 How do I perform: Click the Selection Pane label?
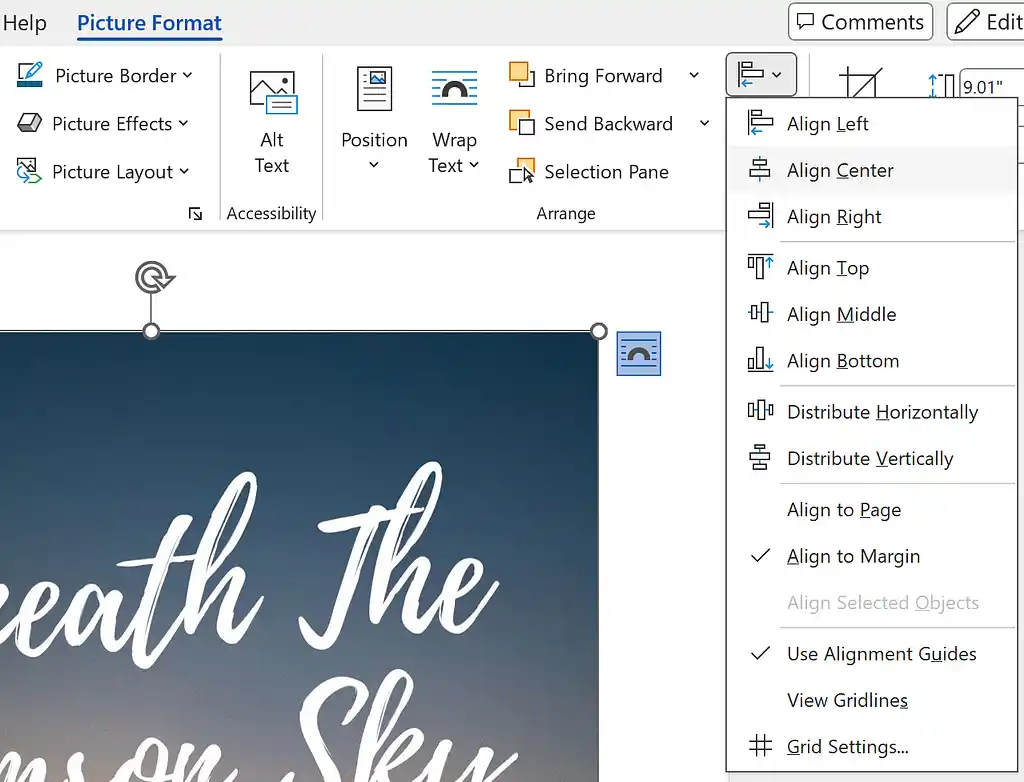[606, 172]
